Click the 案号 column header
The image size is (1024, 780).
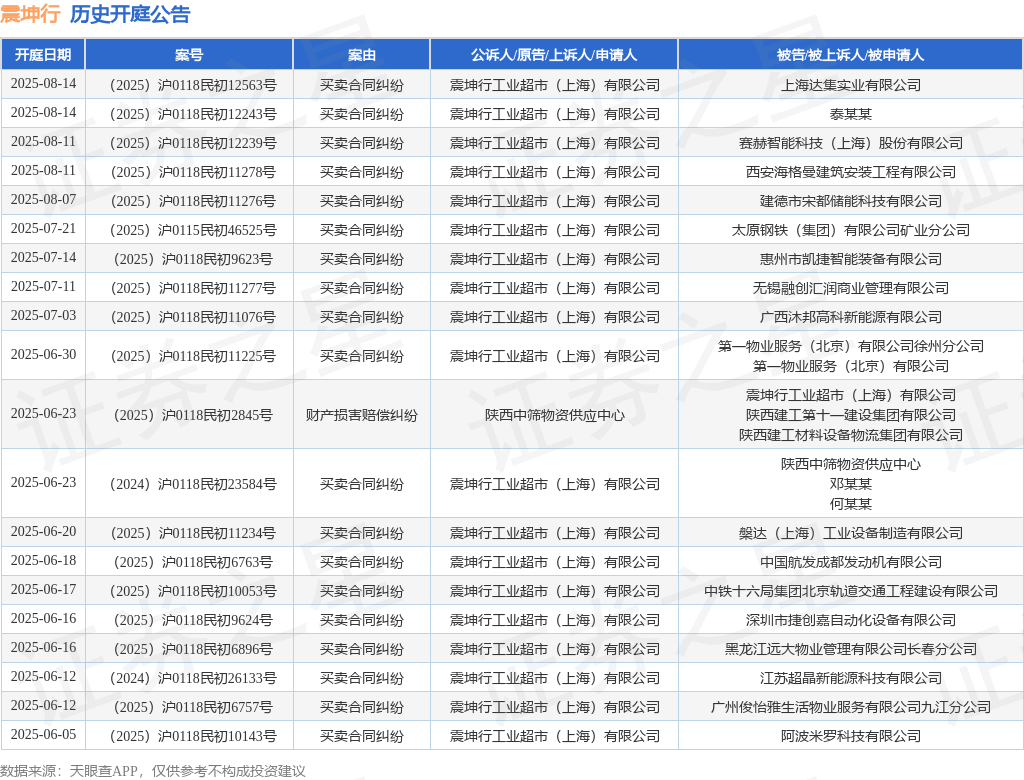pyautogui.click(x=189, y=55)
